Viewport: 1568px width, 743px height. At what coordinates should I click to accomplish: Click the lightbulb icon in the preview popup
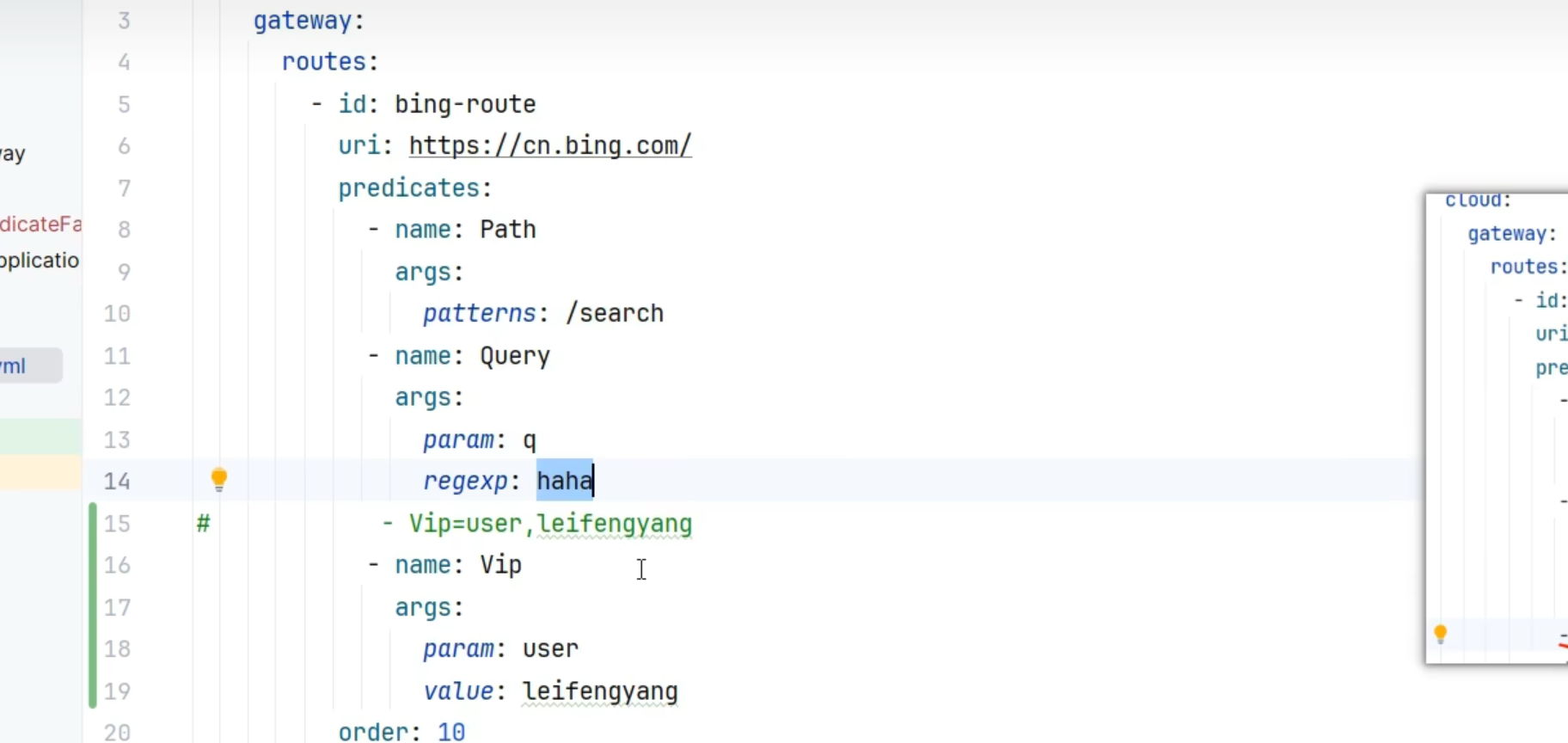click(1441, 635)
